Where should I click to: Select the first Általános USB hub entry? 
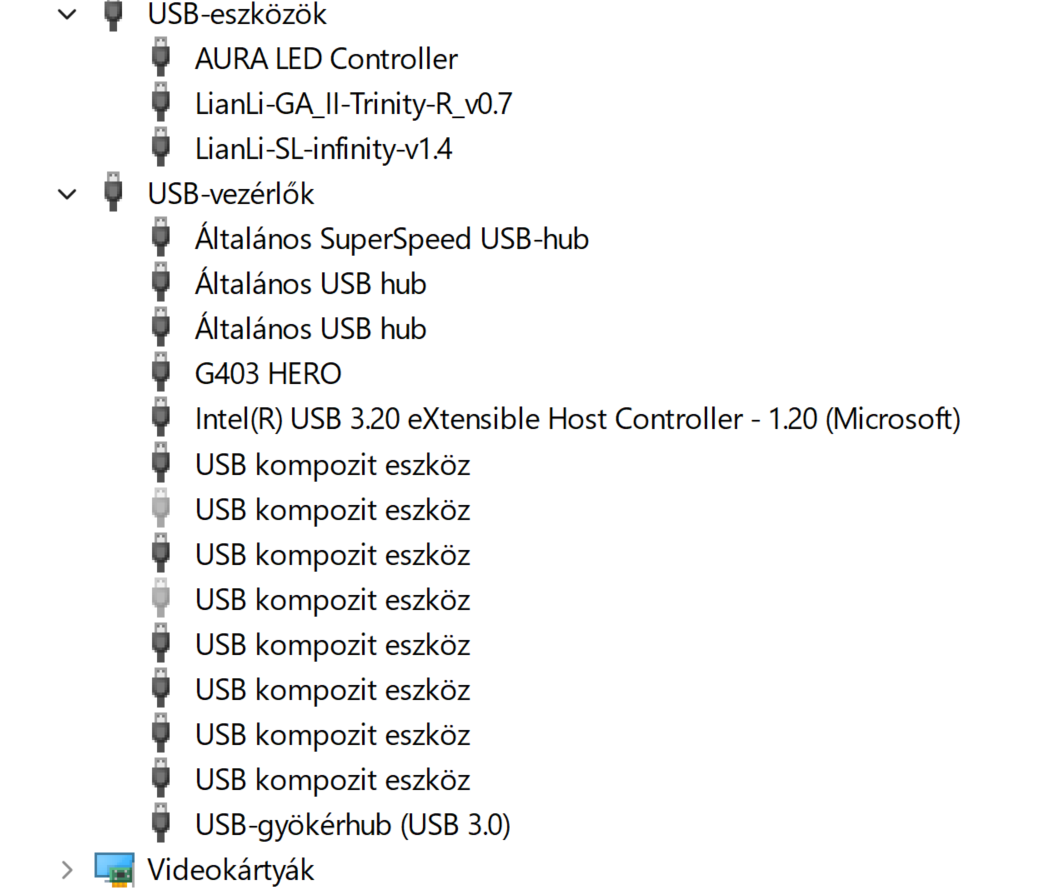[x=310, y=284]
